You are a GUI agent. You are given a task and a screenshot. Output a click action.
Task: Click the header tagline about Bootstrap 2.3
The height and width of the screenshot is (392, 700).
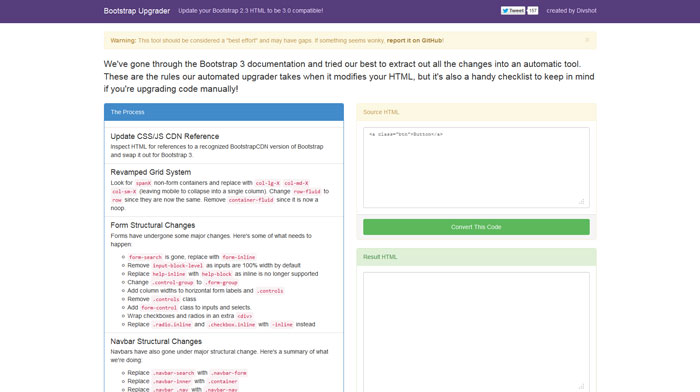[250, 11]
